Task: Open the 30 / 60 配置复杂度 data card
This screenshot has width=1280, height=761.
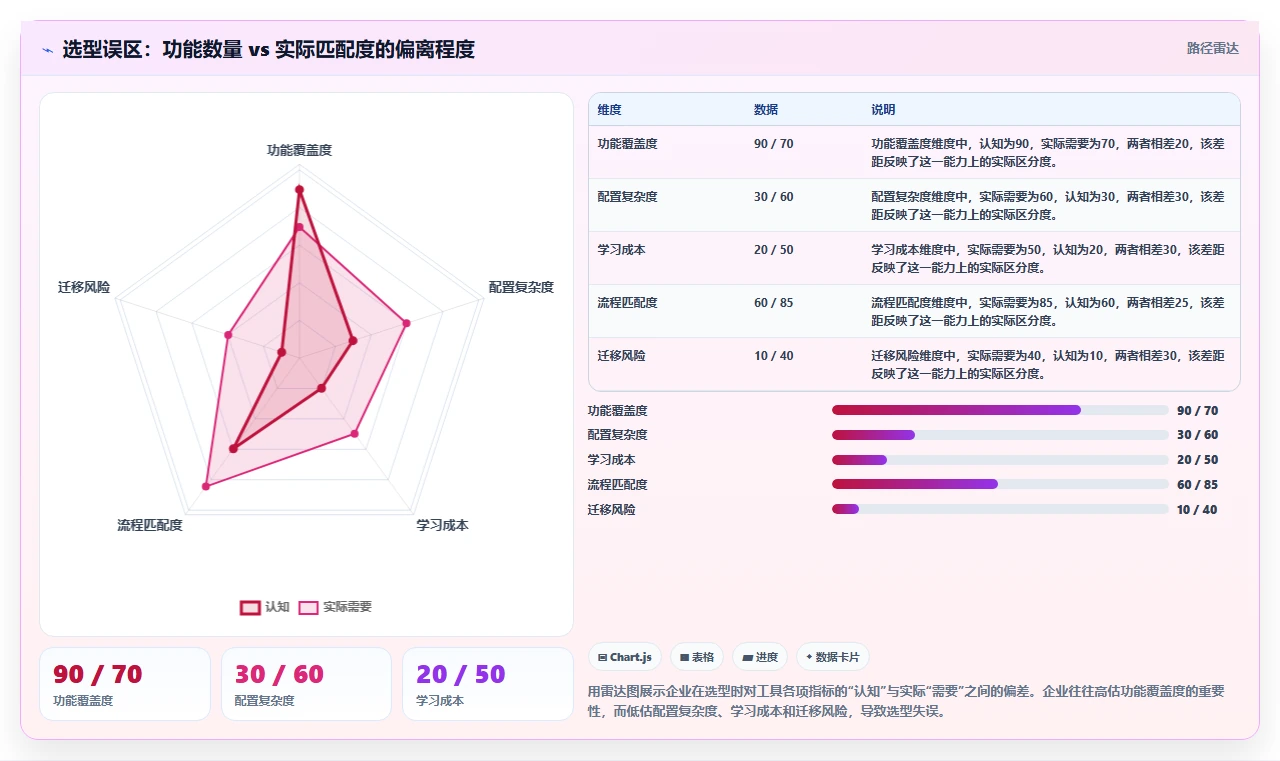Action: pyautogui.click(x=306, y=684)
